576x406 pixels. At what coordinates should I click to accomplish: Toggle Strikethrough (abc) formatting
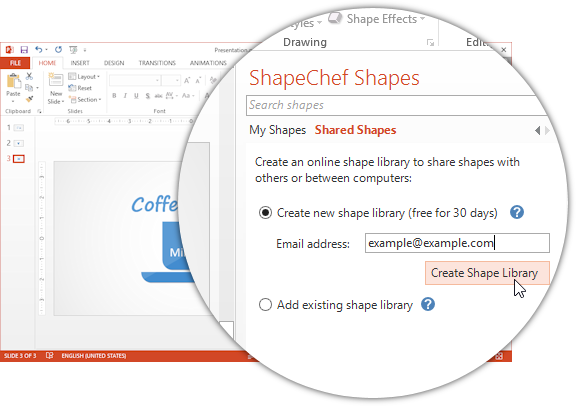click(158, 96)
